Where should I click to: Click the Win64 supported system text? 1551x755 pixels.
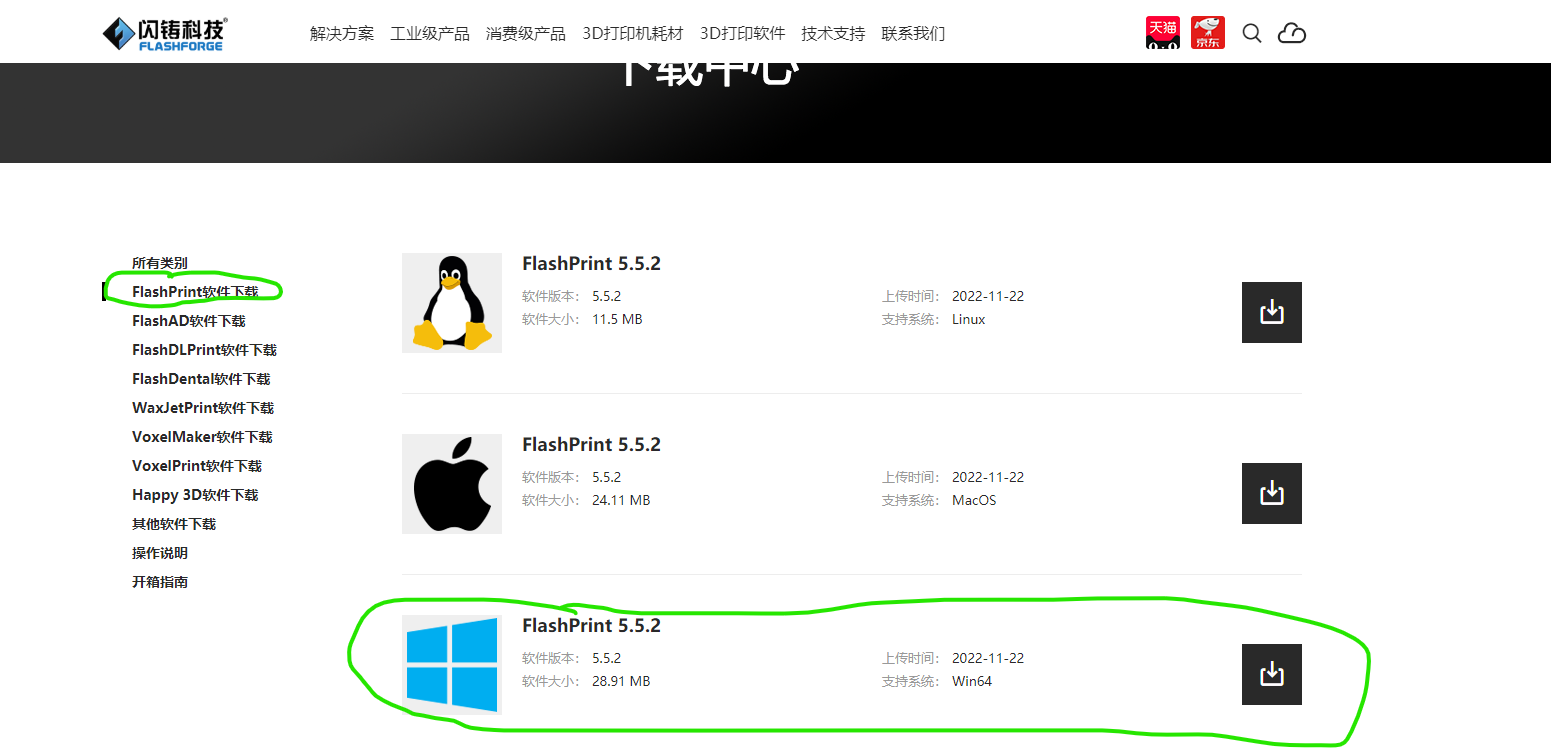[x=972, y=681]
